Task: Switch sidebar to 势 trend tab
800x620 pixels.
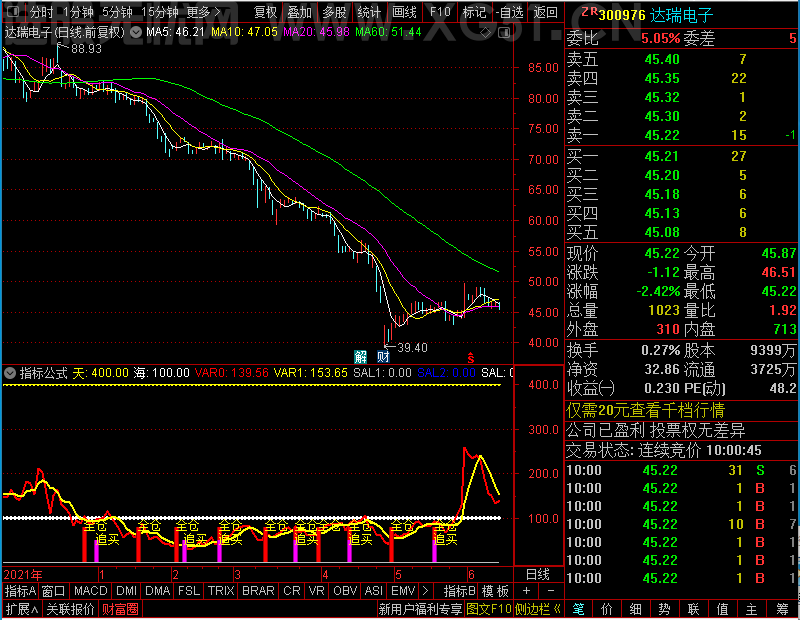Action: (664, 609)
